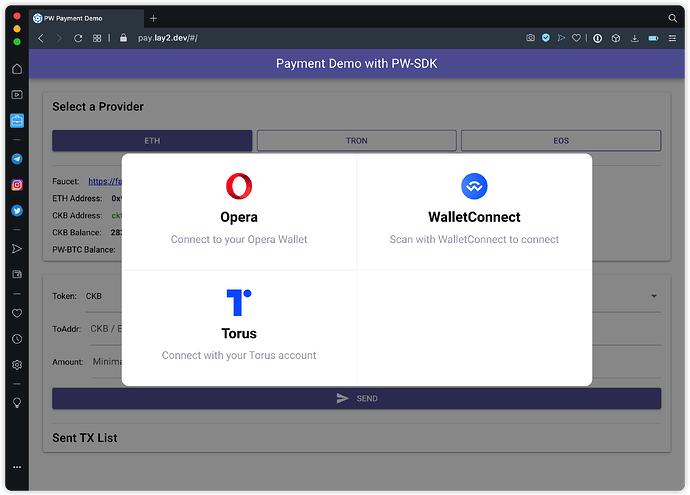The width and height of the screenshot is (690, 495).
Task: Expand the Token dropdown arrow
Action: point(654,296)
